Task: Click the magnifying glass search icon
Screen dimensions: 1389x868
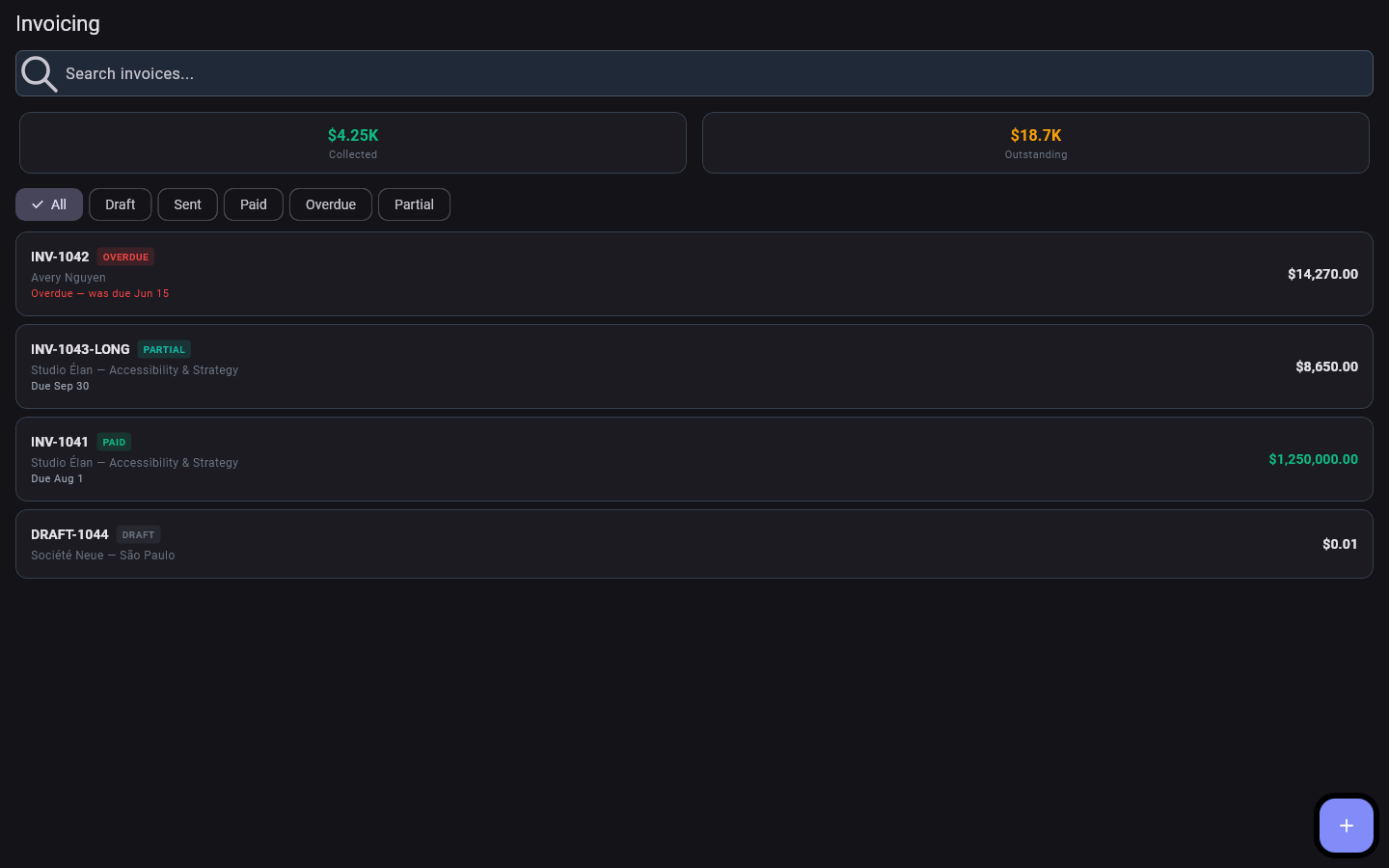Action: (x=39, y=73)
